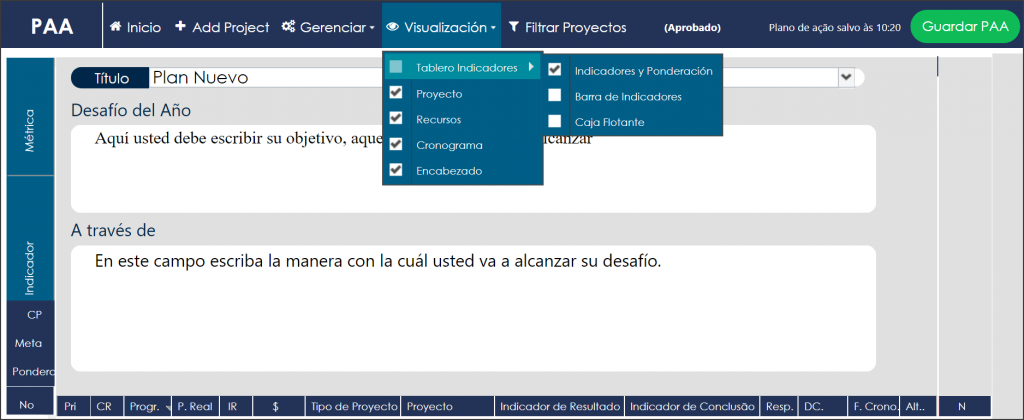
Task: Click the DC. column header
Action: coord(822,406)
